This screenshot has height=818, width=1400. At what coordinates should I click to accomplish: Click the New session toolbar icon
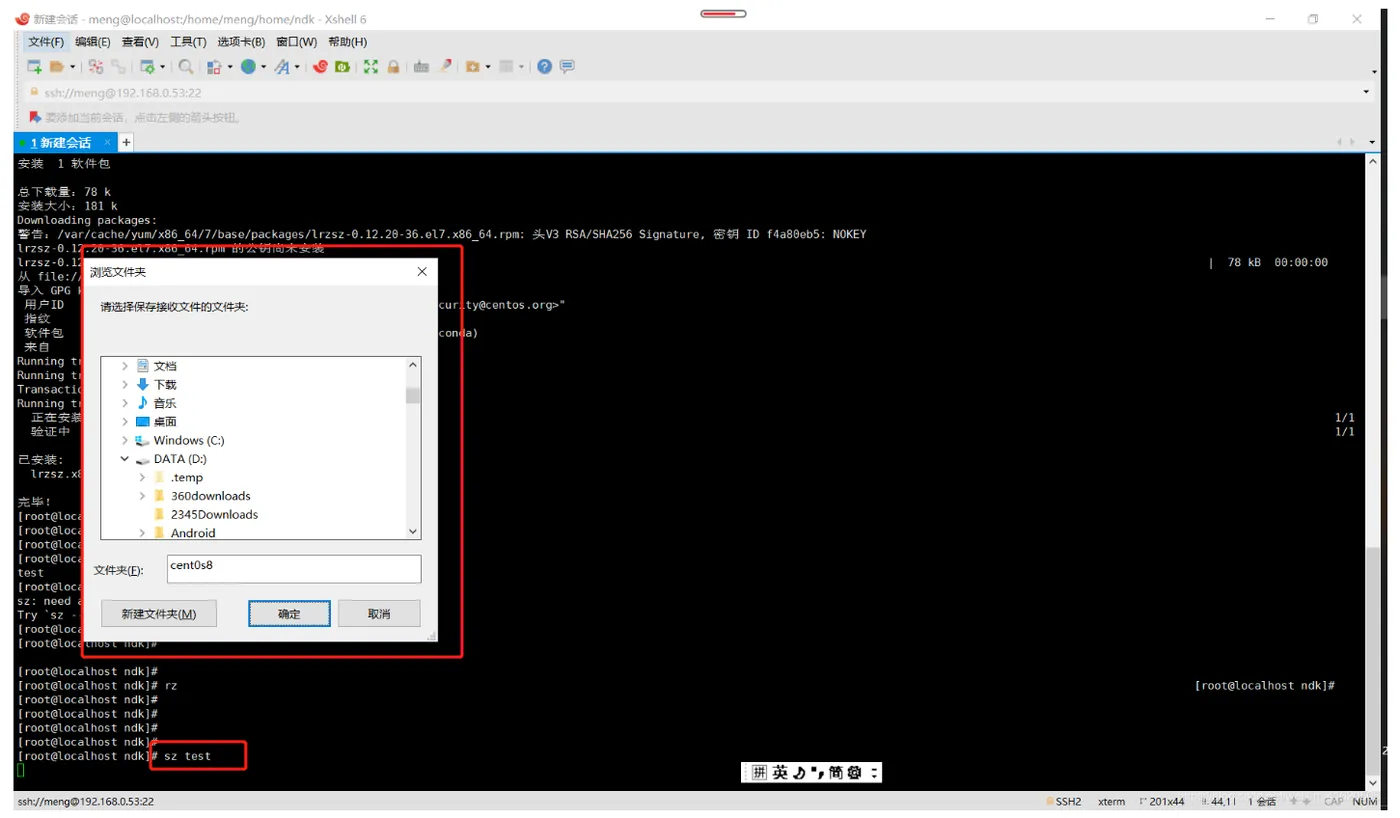(x=34, y=67)
